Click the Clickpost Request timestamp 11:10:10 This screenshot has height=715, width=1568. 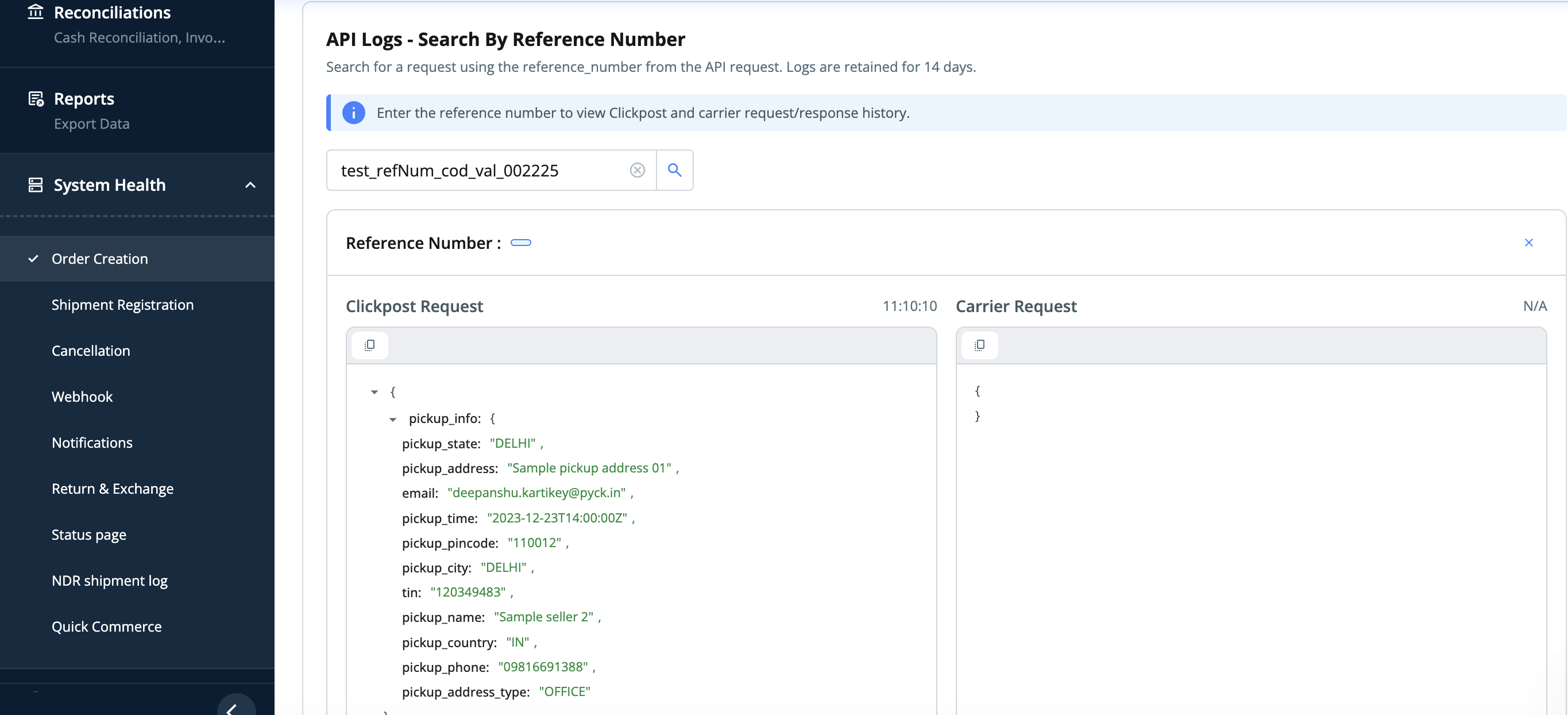(909, 306)
